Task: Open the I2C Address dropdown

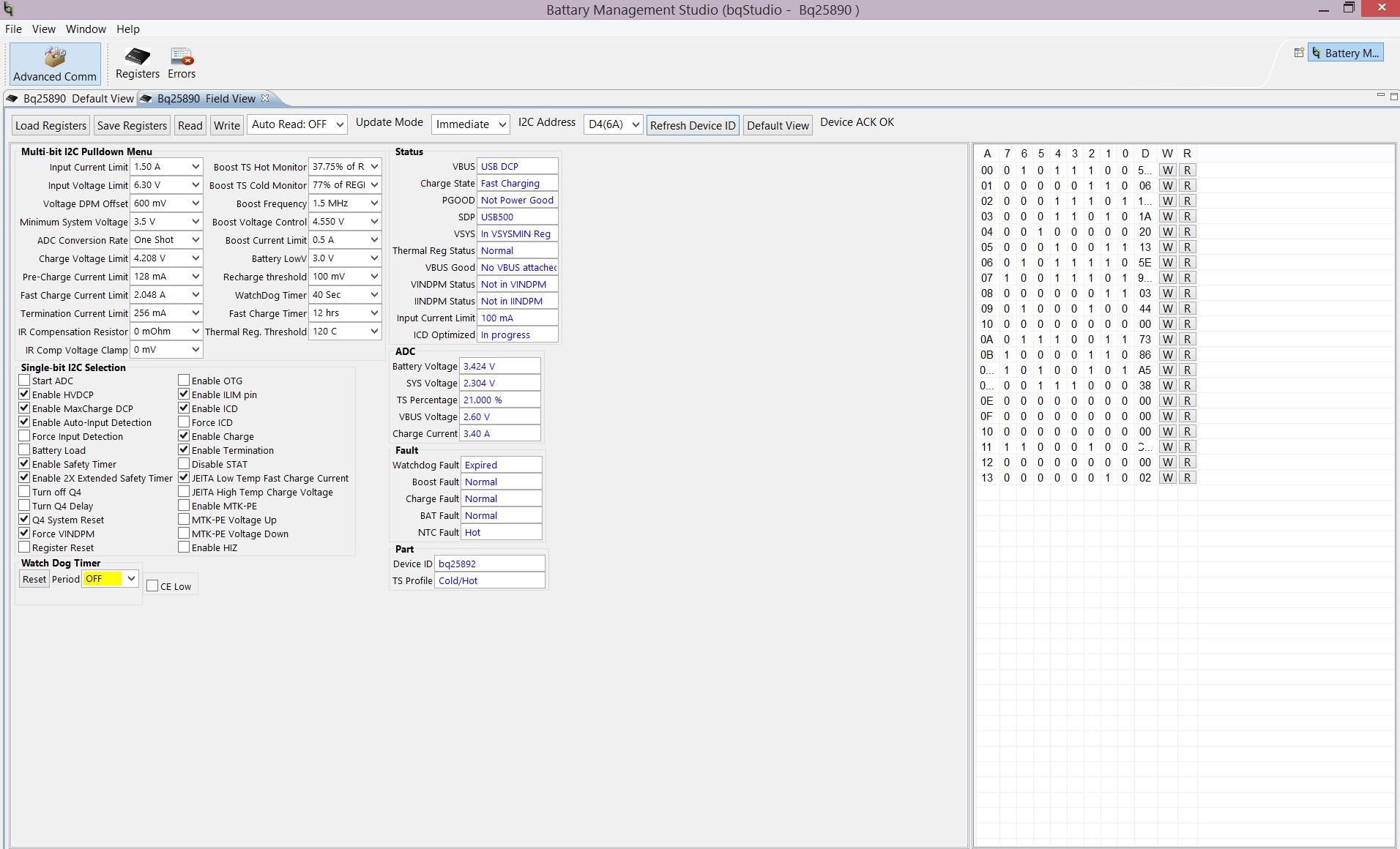Action: [613, 124]
